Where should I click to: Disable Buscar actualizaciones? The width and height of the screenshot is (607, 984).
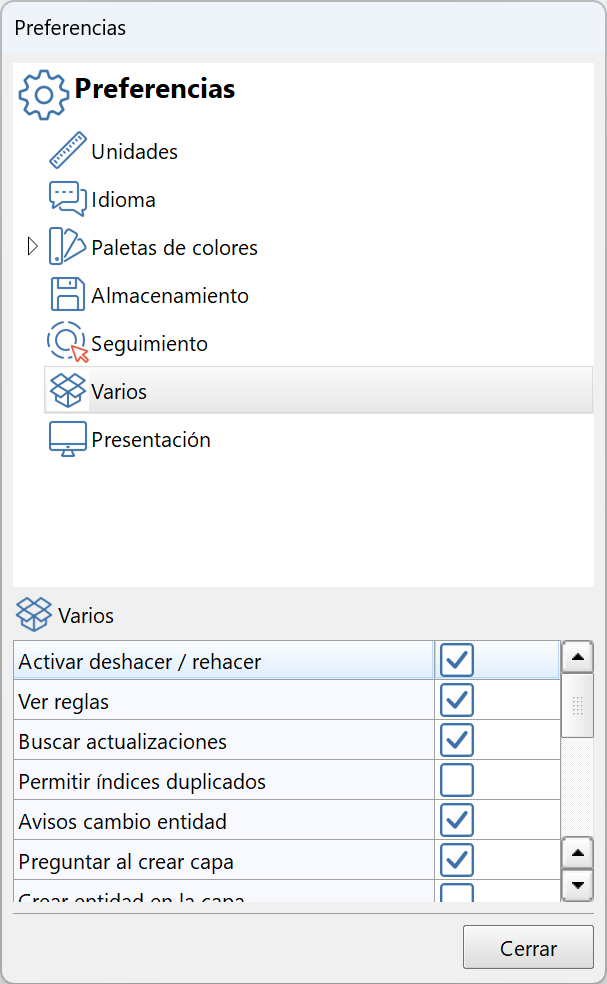pyautogui.click(x=456, y=740)
